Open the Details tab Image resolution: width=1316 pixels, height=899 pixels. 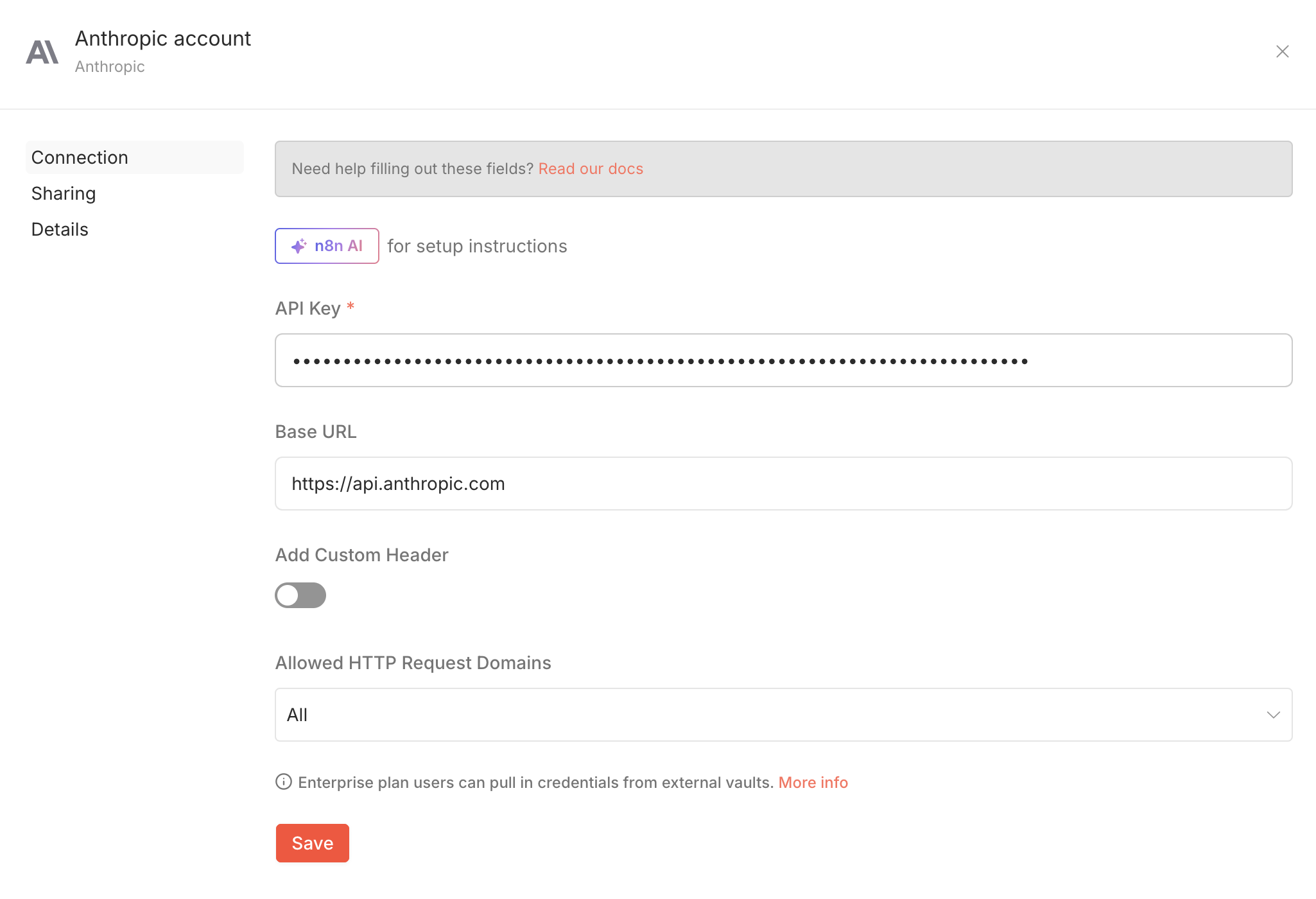59,229
